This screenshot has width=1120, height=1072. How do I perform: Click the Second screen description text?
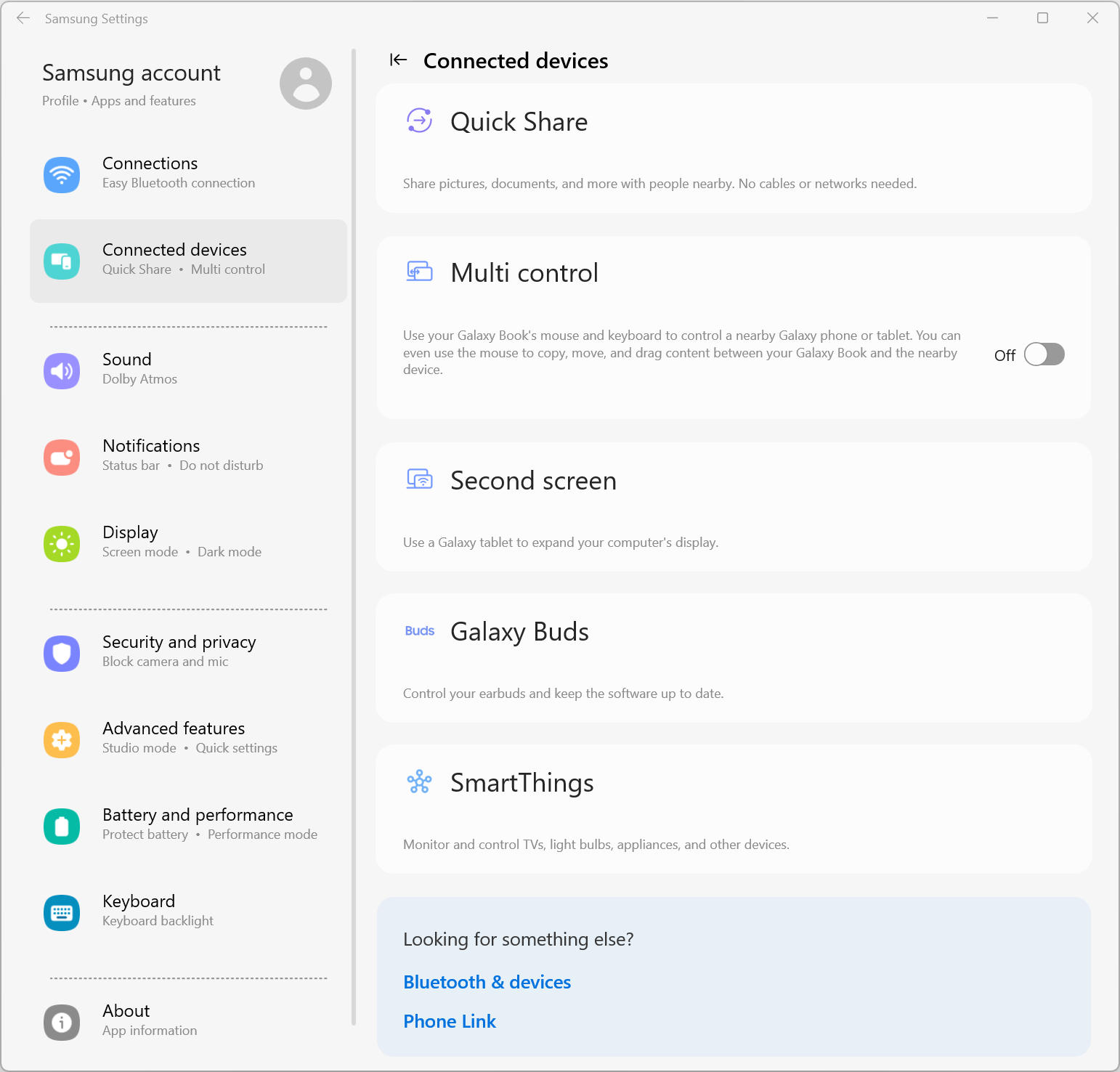(x=561, y=543)
